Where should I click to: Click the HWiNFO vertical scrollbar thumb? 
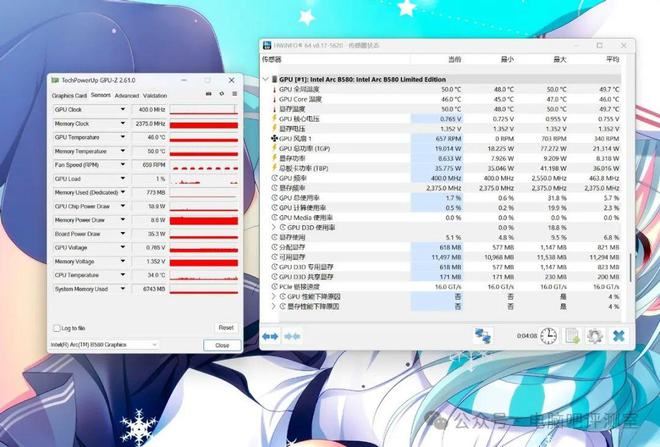point(630,268)
